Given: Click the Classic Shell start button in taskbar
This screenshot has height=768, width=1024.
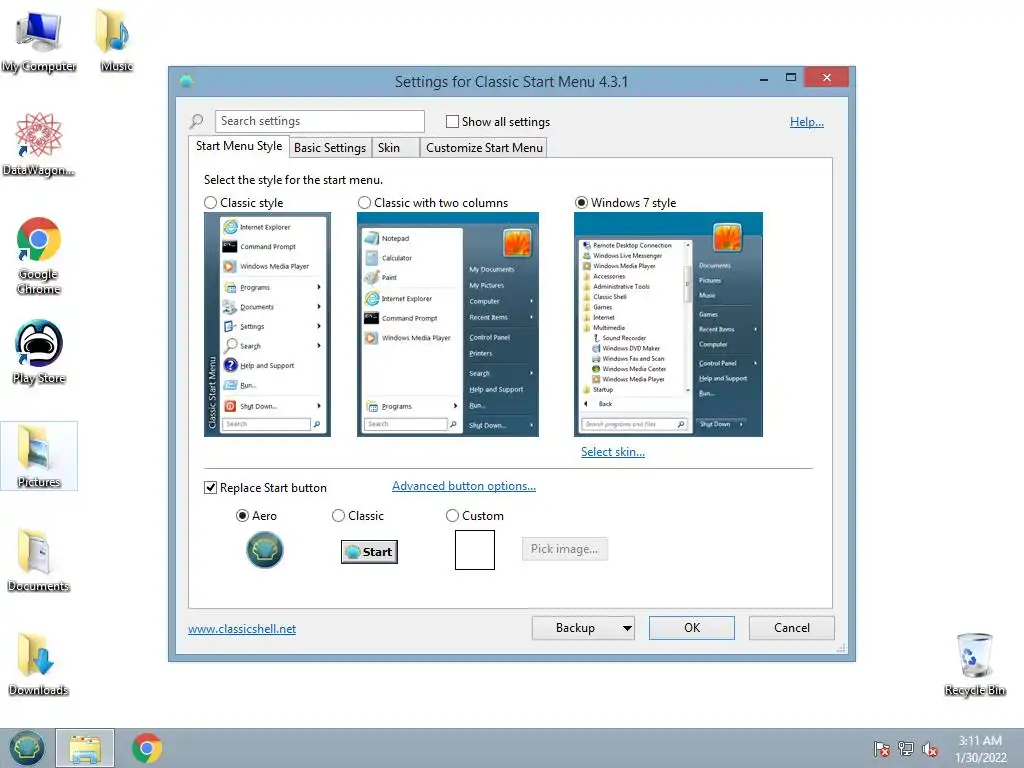Looking at the screenshot, I should pos(27,748).
